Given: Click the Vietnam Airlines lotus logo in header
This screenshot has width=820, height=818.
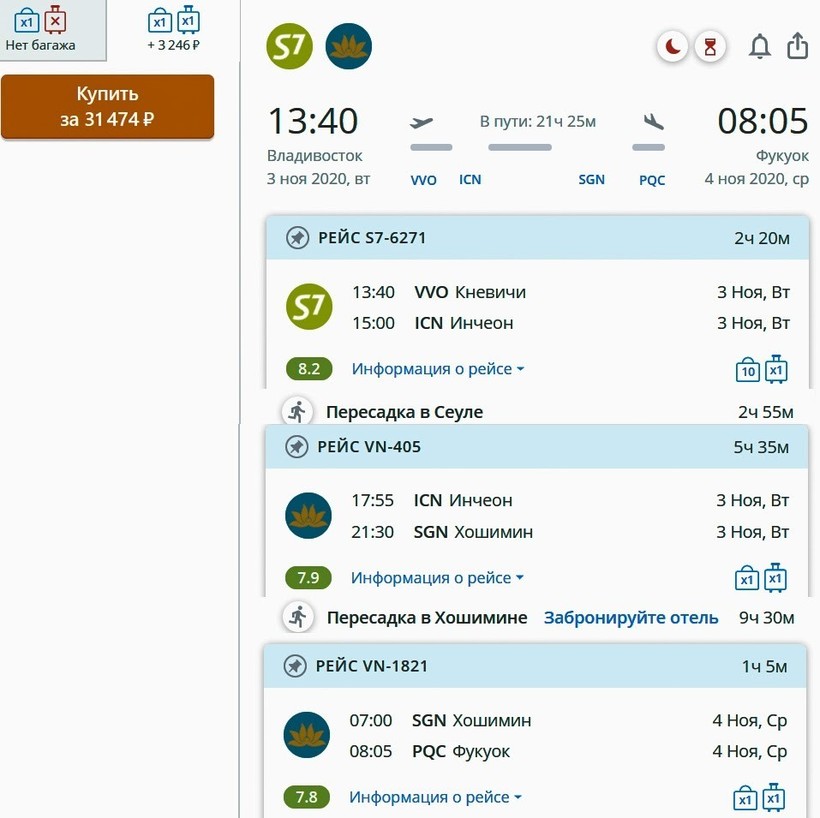Looking at the screenshot, I should (348, 46).
